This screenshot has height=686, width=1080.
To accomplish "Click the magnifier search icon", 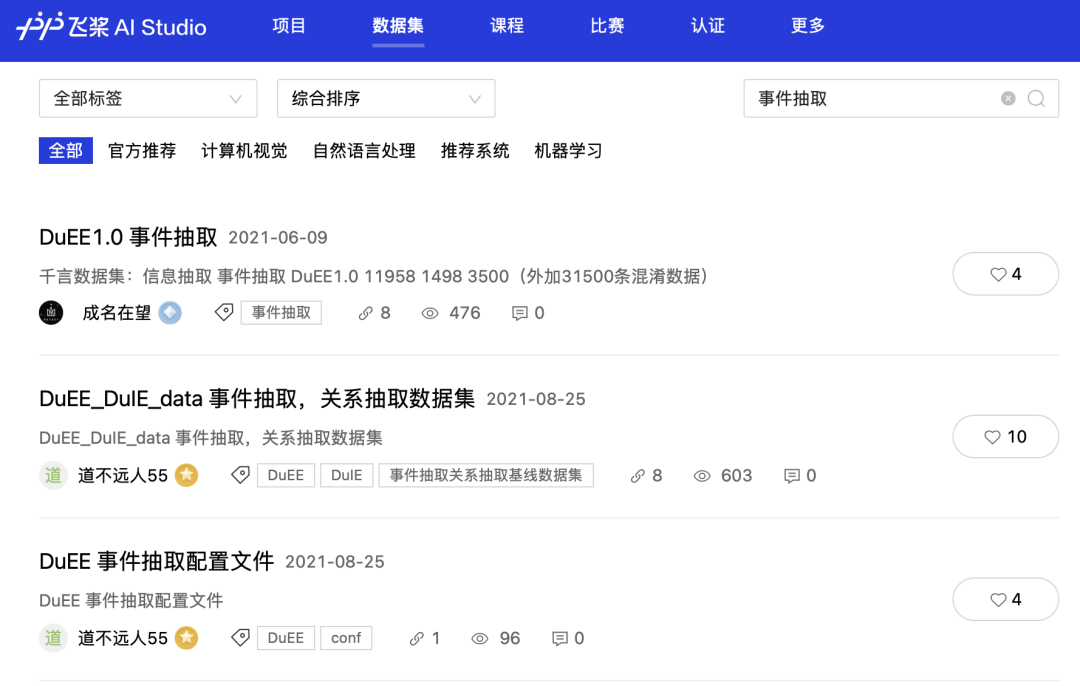I will pyautogui.click(x=1036, y=98).
